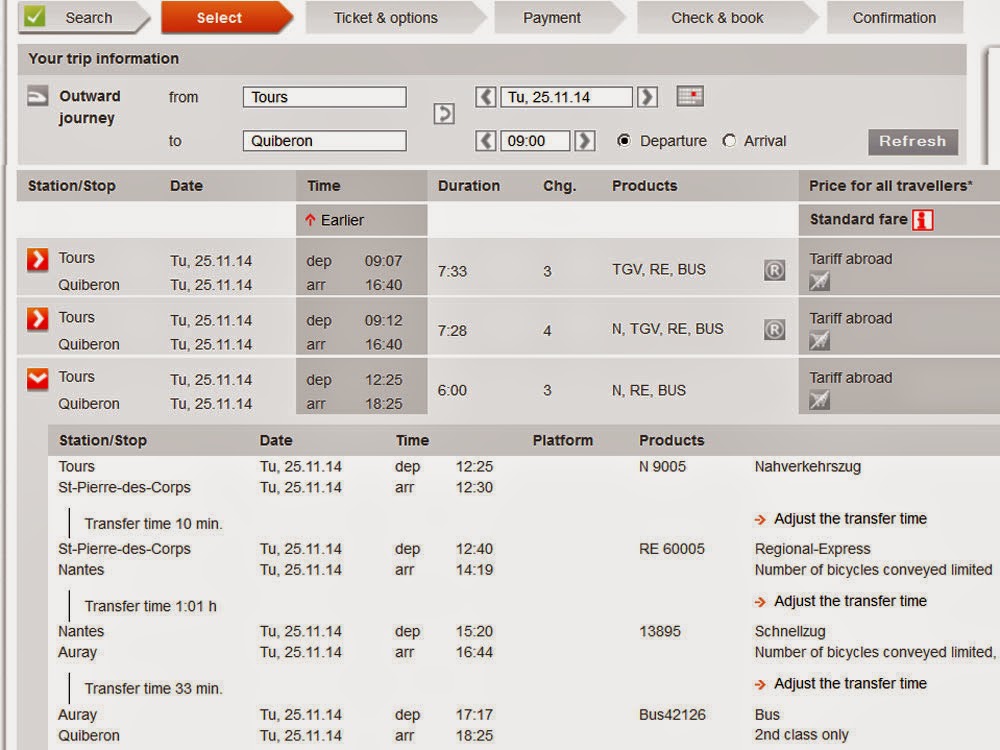
Task: Click 'Transfer time 1:01 h' text
Action: (151, 607)
